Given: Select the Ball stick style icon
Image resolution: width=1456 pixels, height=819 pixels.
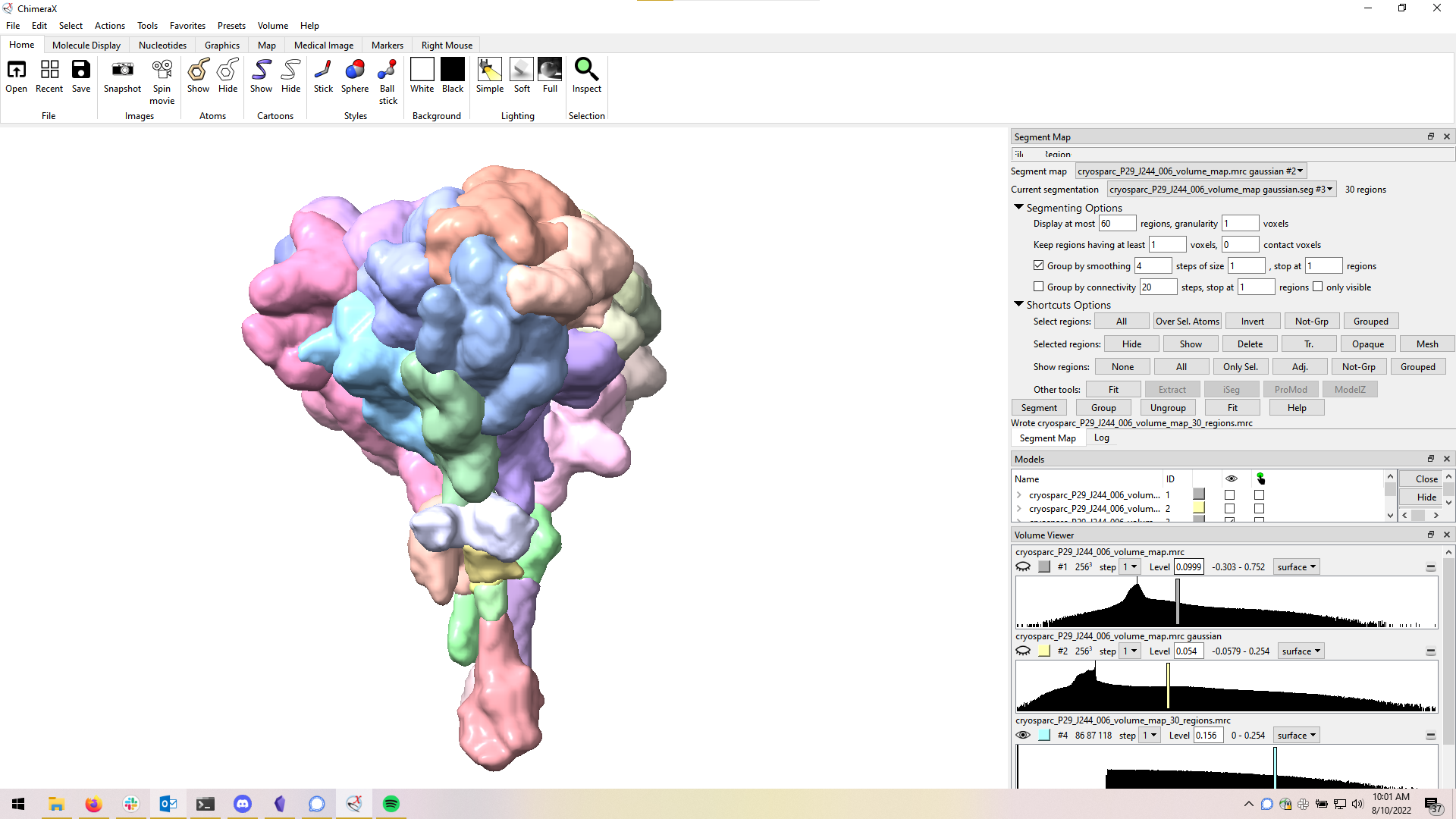Looking at the screenshot, I should click(388, 70).
